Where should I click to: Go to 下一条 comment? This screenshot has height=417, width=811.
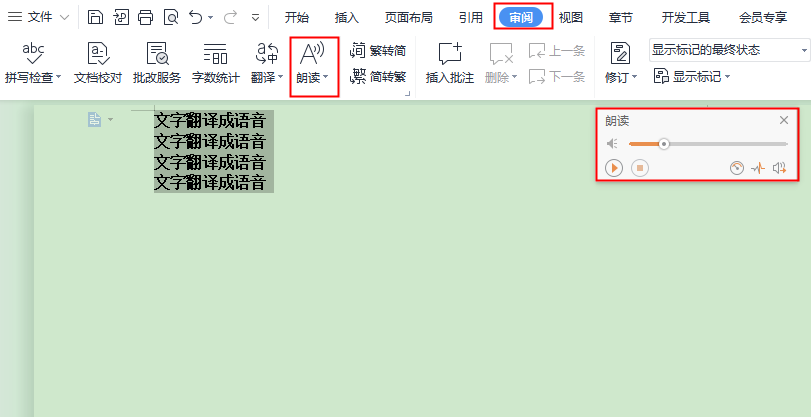coord(557,77)
